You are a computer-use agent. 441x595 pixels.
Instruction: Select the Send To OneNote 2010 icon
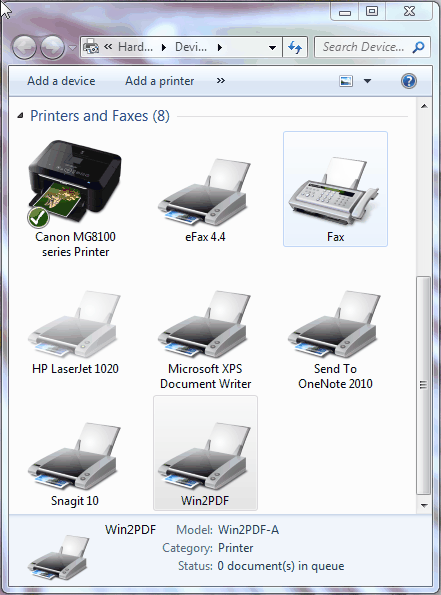point(334,324)
